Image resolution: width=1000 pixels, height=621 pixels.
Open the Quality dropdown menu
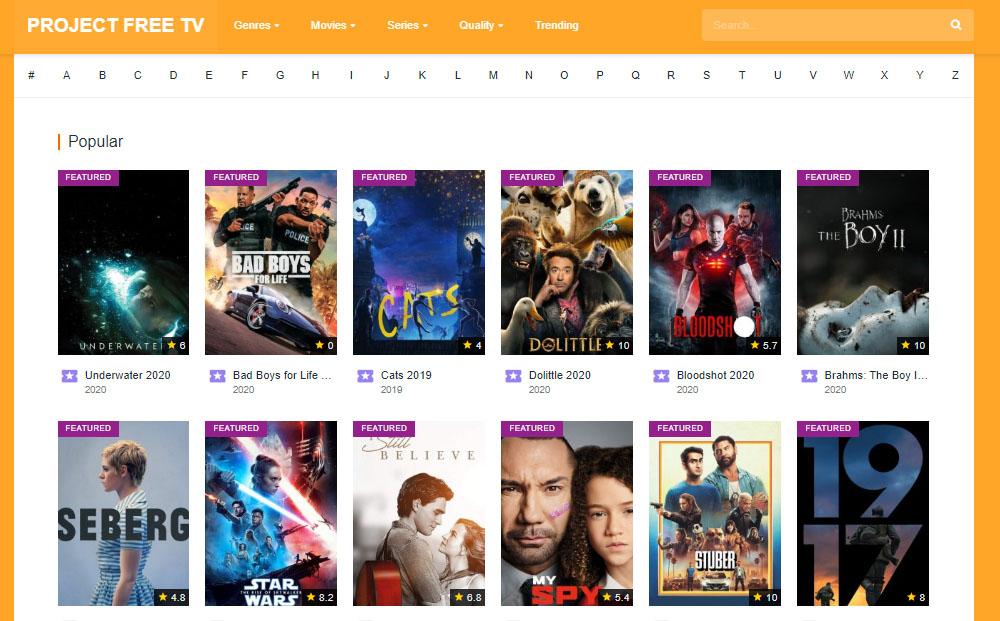click(x=481, y=25)
